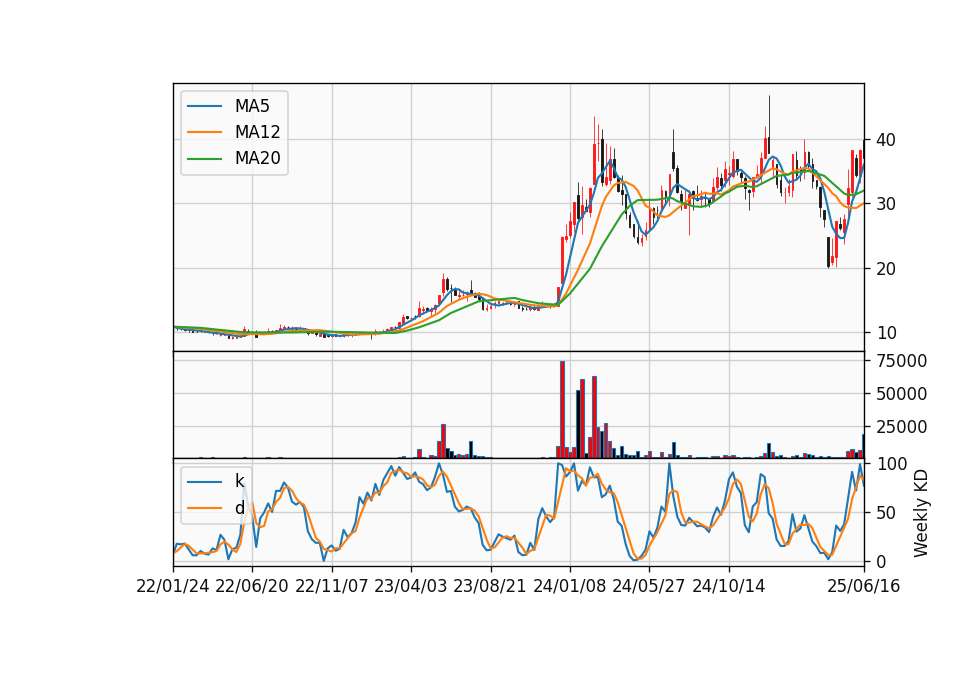Click the price axis value 40
This screenshot has height=690, width=960.
pyautogui.click(x=886, y=140)
